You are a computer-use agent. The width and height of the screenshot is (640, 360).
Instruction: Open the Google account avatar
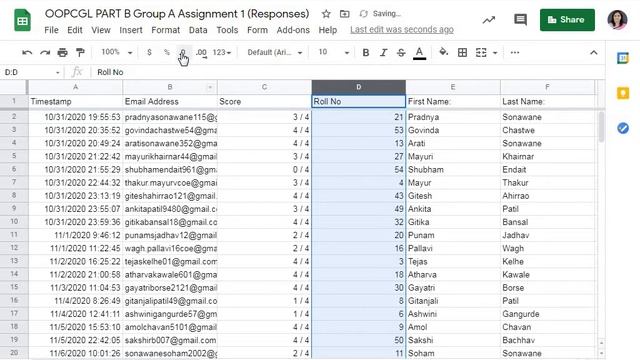point(617,20)
